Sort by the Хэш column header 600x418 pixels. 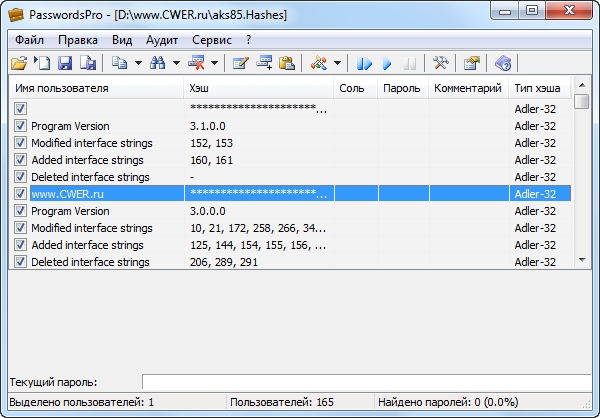pyautogui.click(x=259, y=89)
